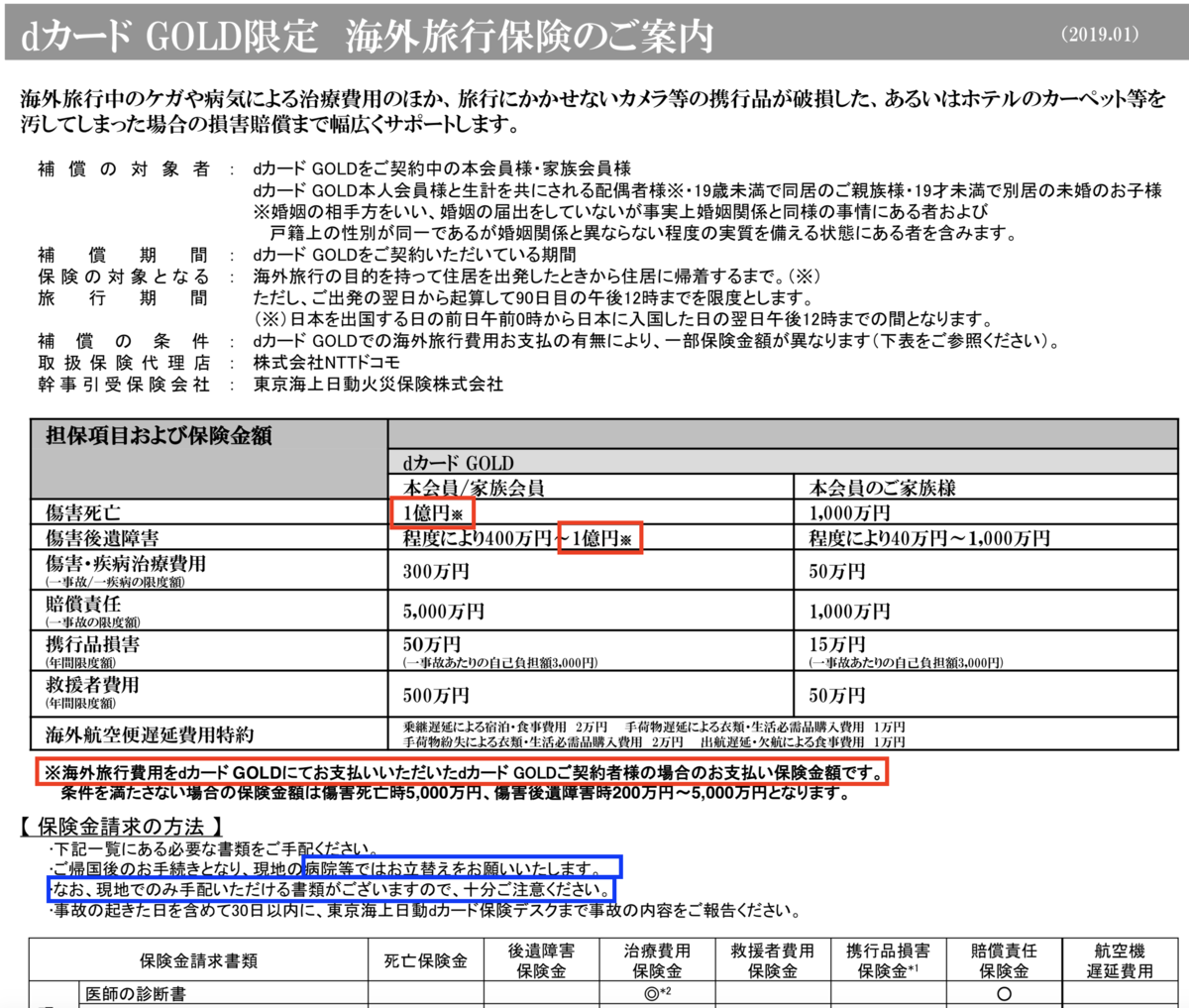Select the text '株式会社NTTドコモ'

click(x=327, y=363)
